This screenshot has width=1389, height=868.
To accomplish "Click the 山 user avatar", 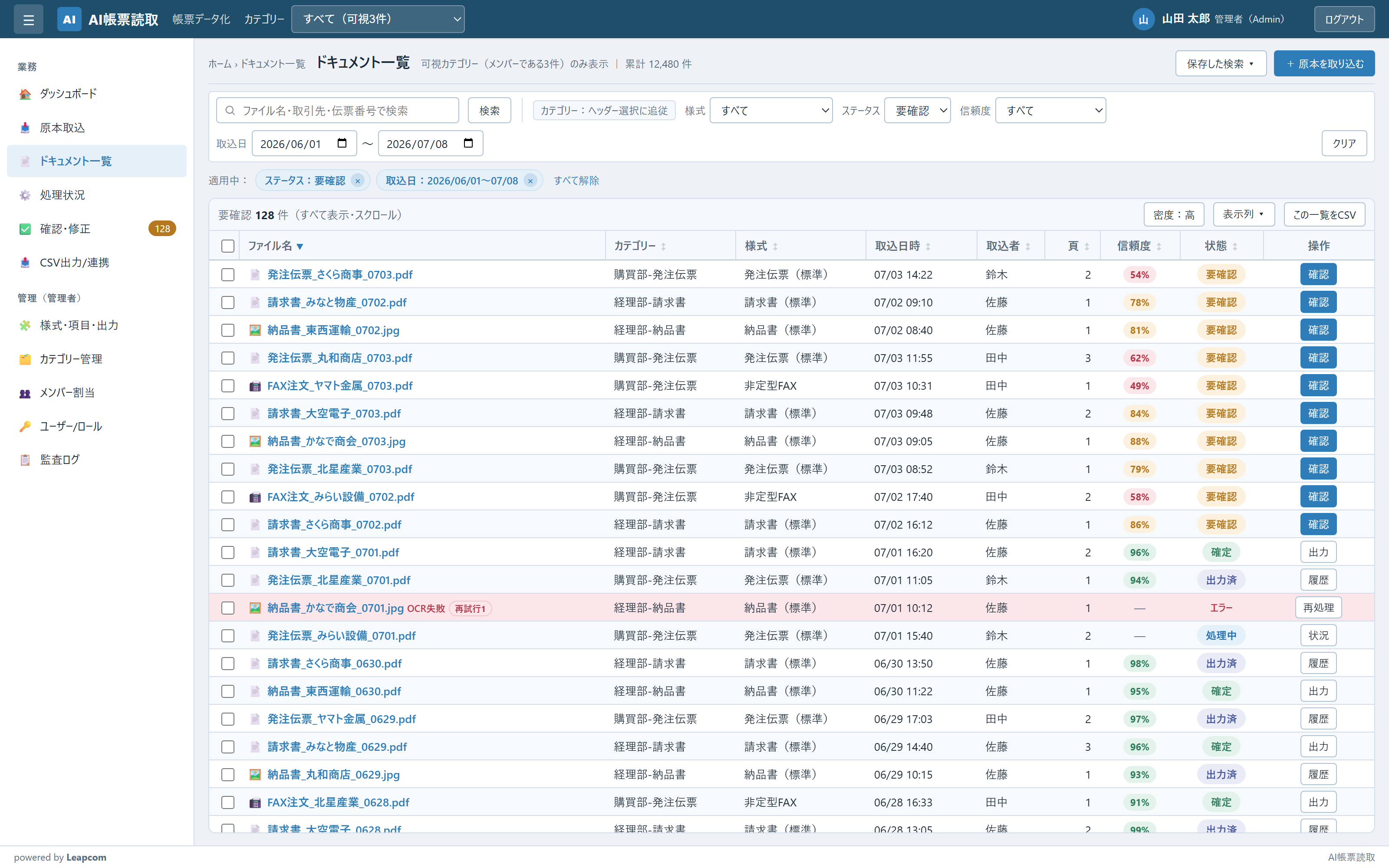I will pyautogui.click(x=1143, y=20).
